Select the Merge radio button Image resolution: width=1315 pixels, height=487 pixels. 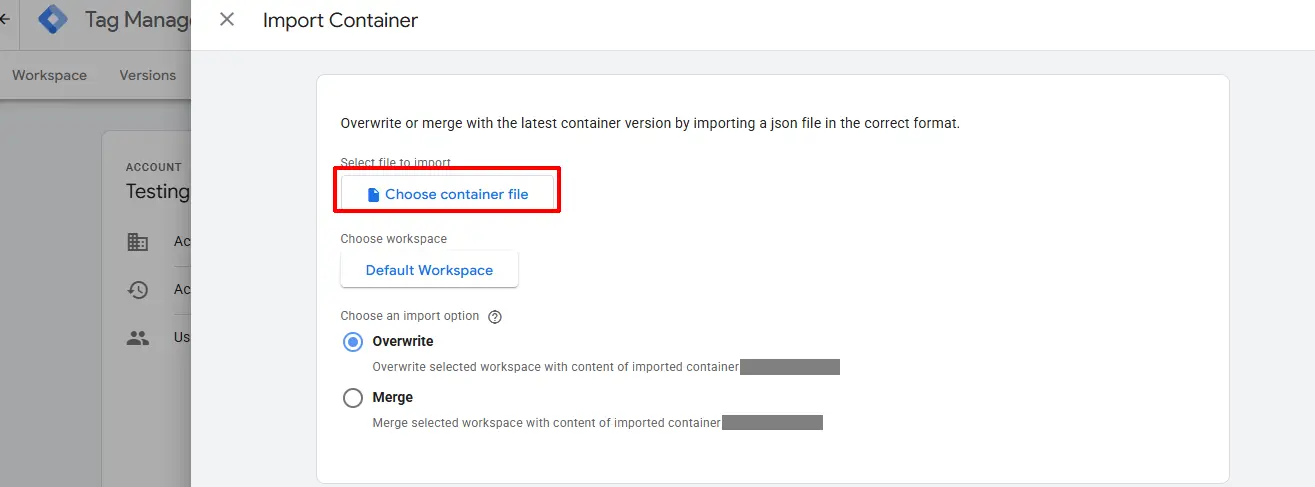coord(353,398)
